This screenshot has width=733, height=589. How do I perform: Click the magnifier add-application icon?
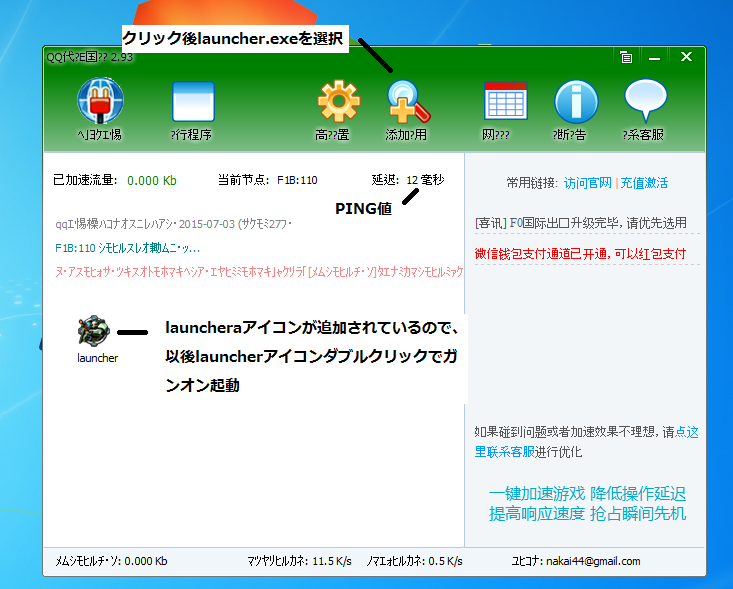(x=406, y=103)
